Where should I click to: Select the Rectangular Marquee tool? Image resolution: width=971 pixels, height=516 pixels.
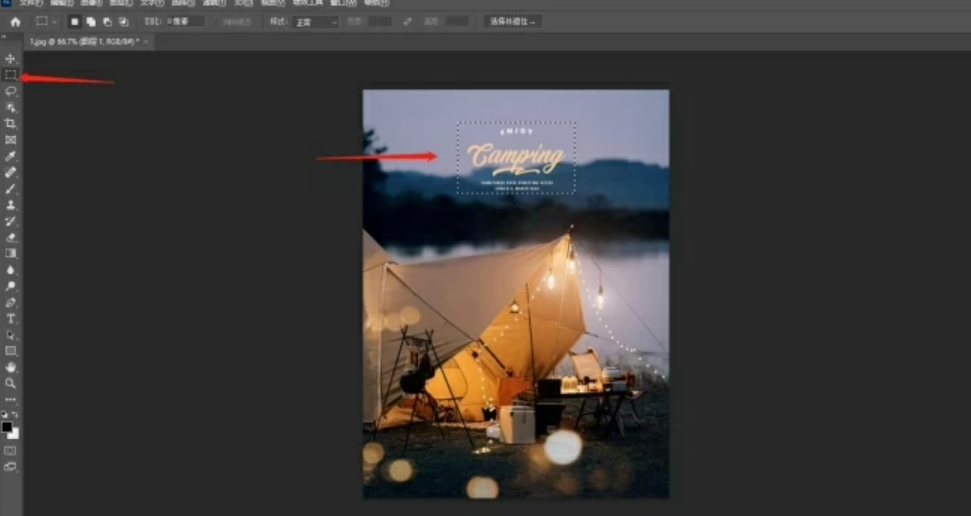click(11, 75)
